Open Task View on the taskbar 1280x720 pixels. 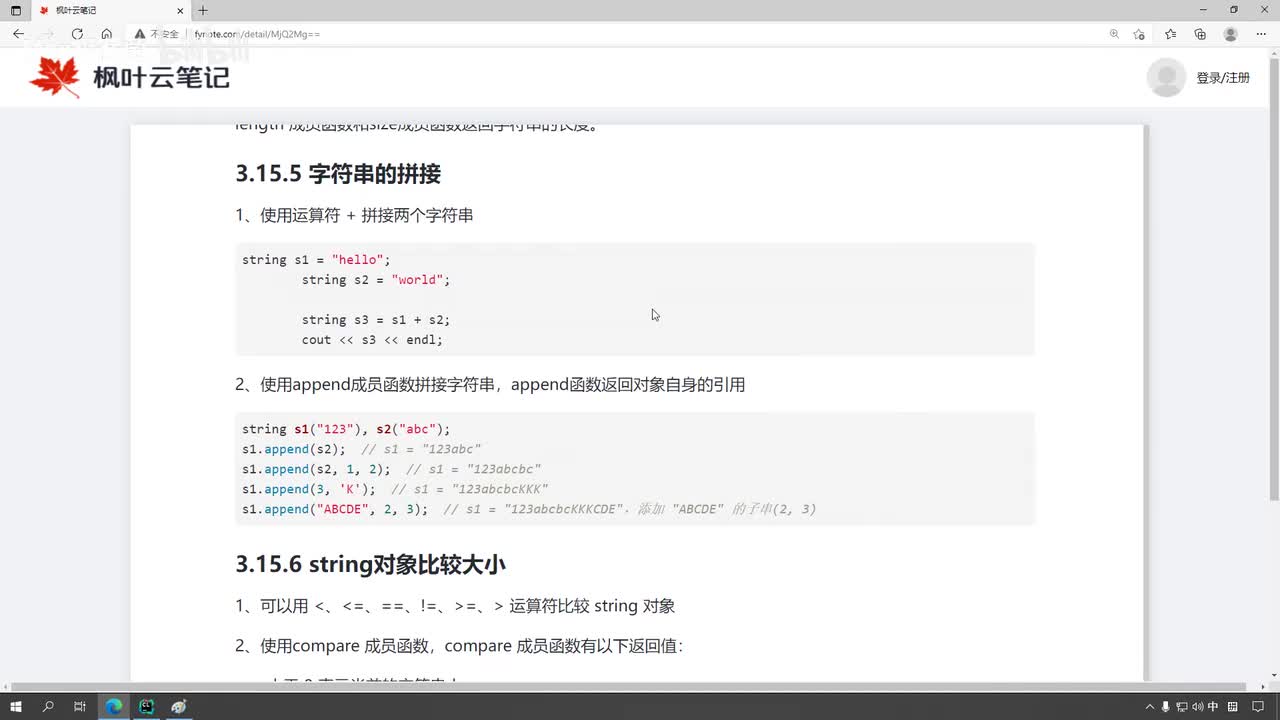pos(79,706)
